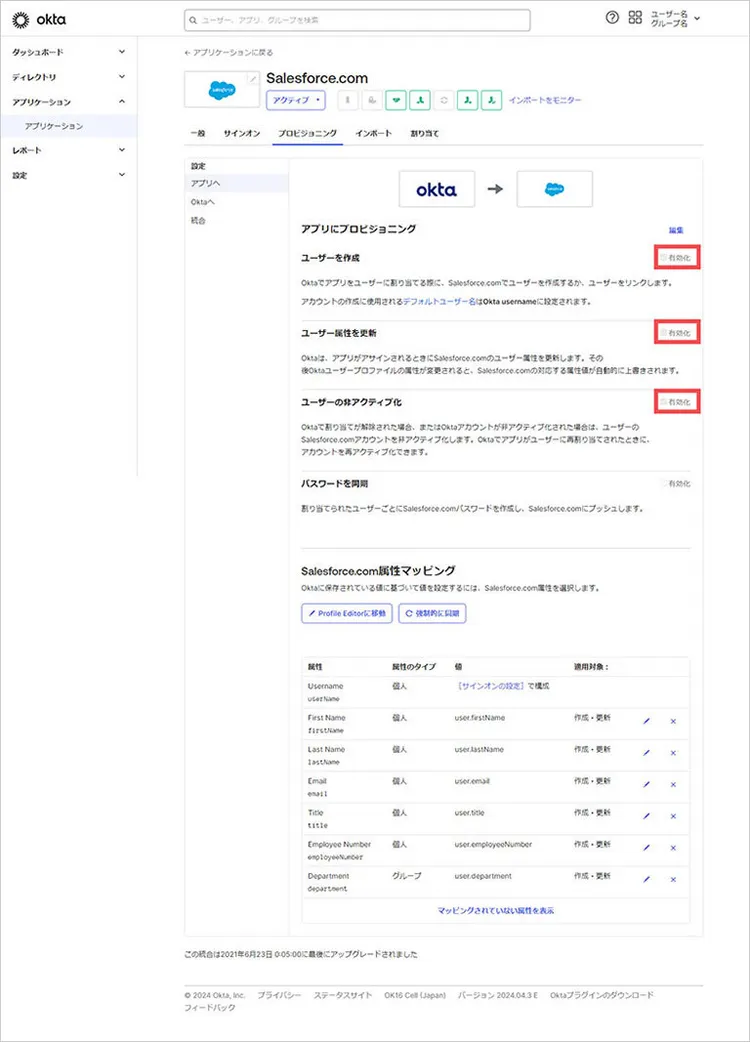Open the プライバシー footer link

pos(279,995)
